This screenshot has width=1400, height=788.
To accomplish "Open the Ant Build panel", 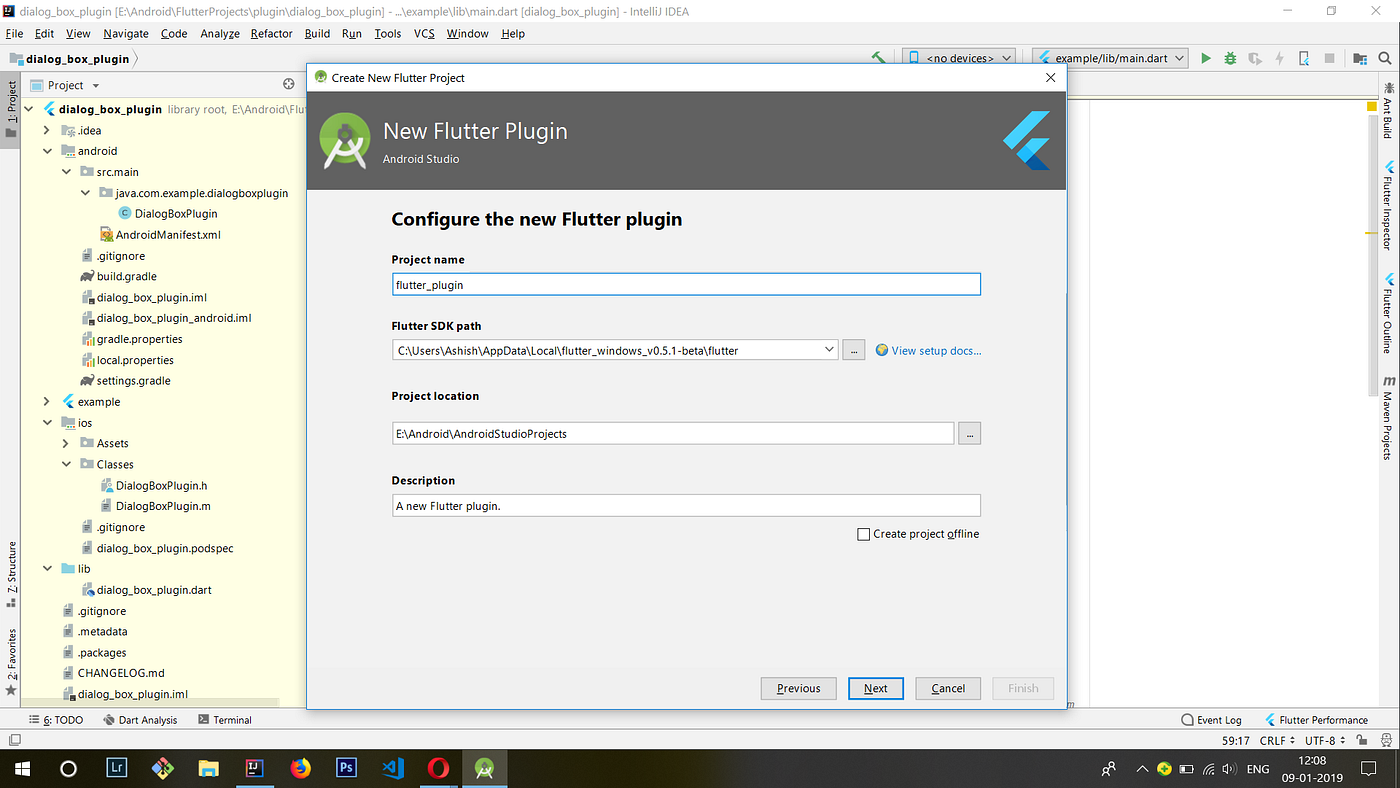I will [x=1388, y=110].
